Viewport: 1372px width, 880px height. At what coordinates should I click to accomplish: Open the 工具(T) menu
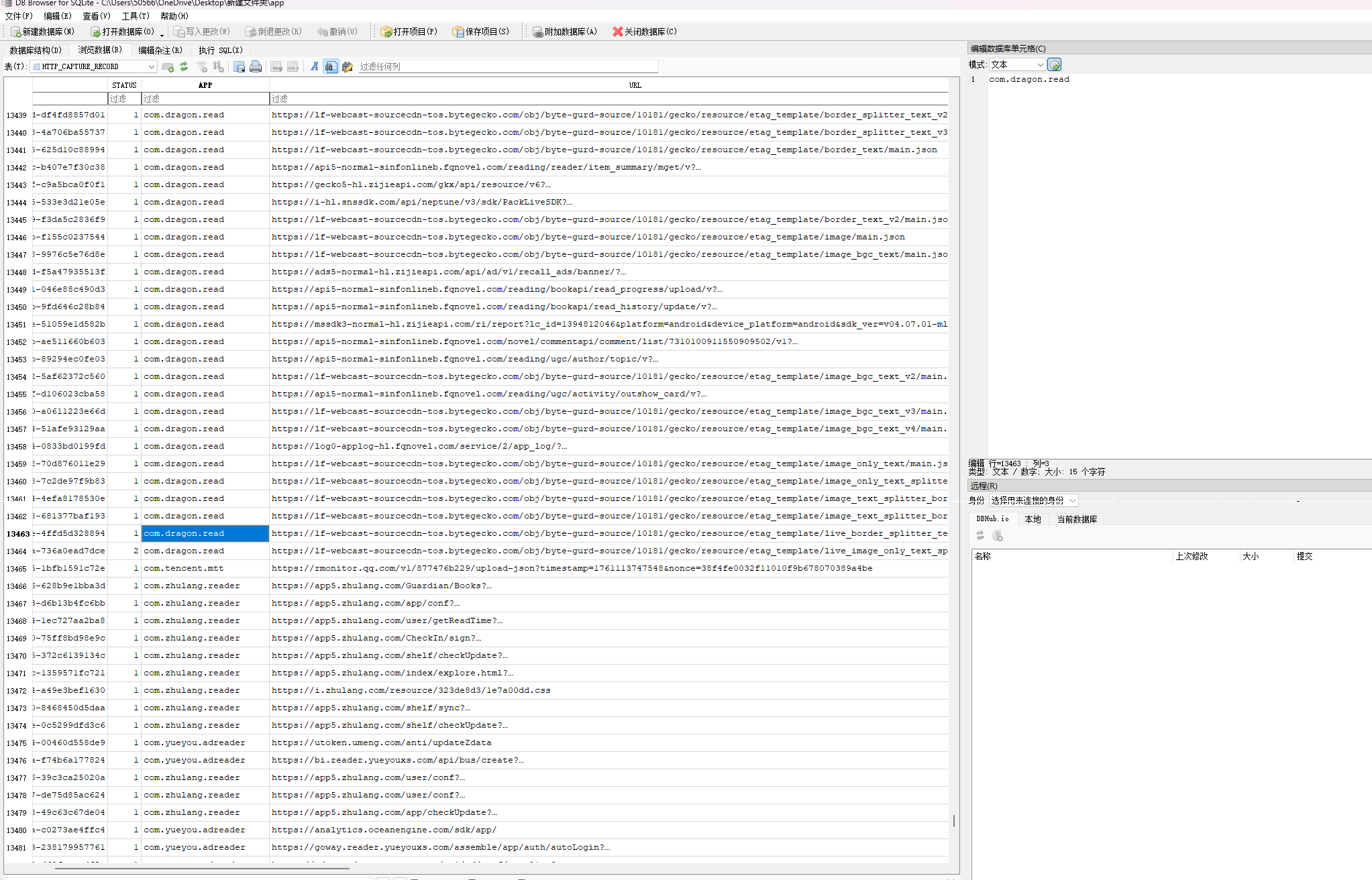135,16
